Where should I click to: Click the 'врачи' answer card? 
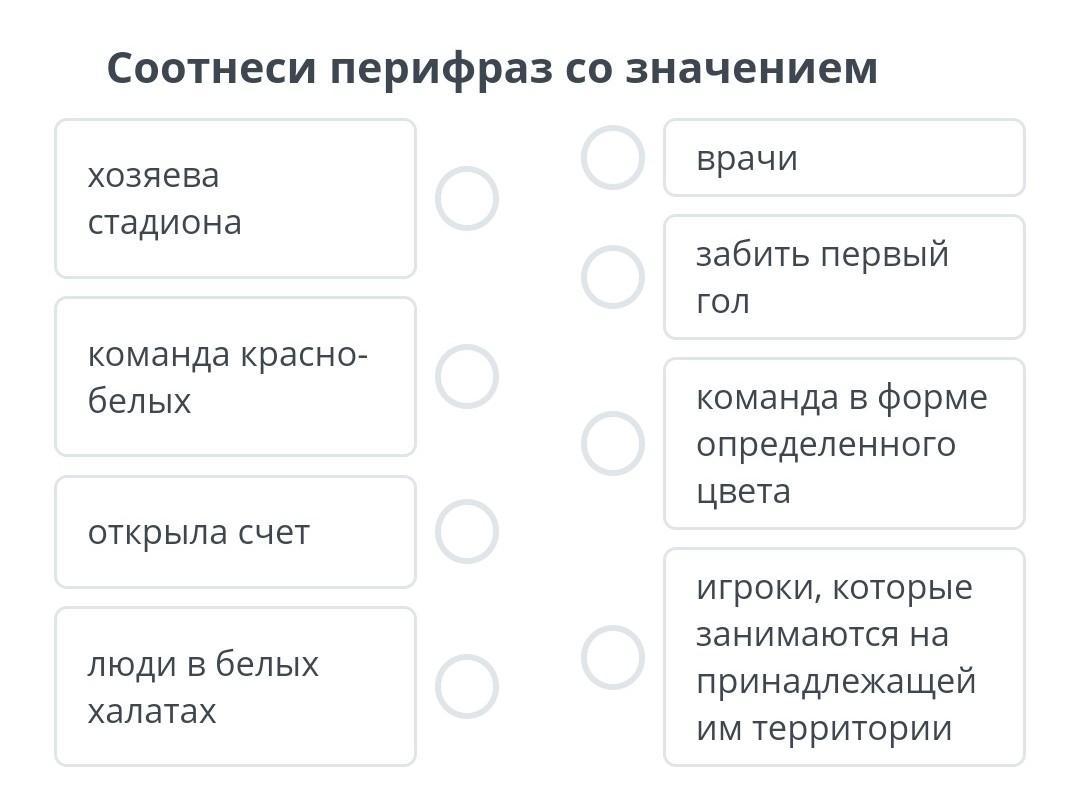click(x=844, y=158)
